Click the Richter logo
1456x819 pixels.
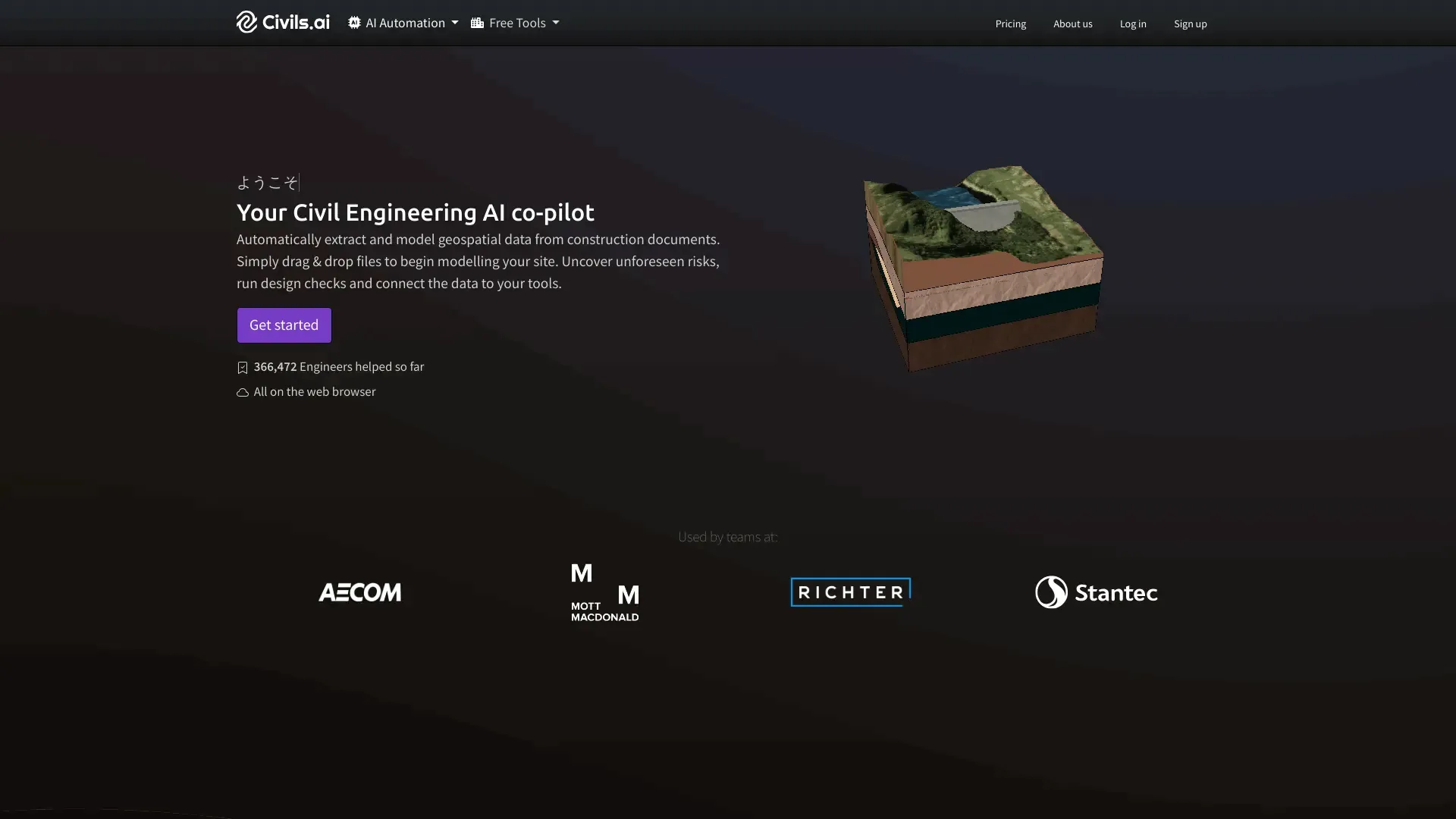tap(851, 592)
